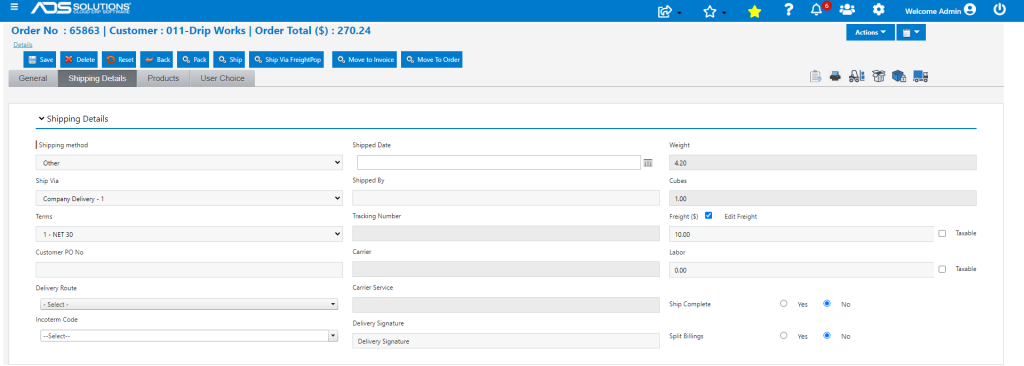Click the delivery truck icon

pyautogui.click(x=921, y=76)
